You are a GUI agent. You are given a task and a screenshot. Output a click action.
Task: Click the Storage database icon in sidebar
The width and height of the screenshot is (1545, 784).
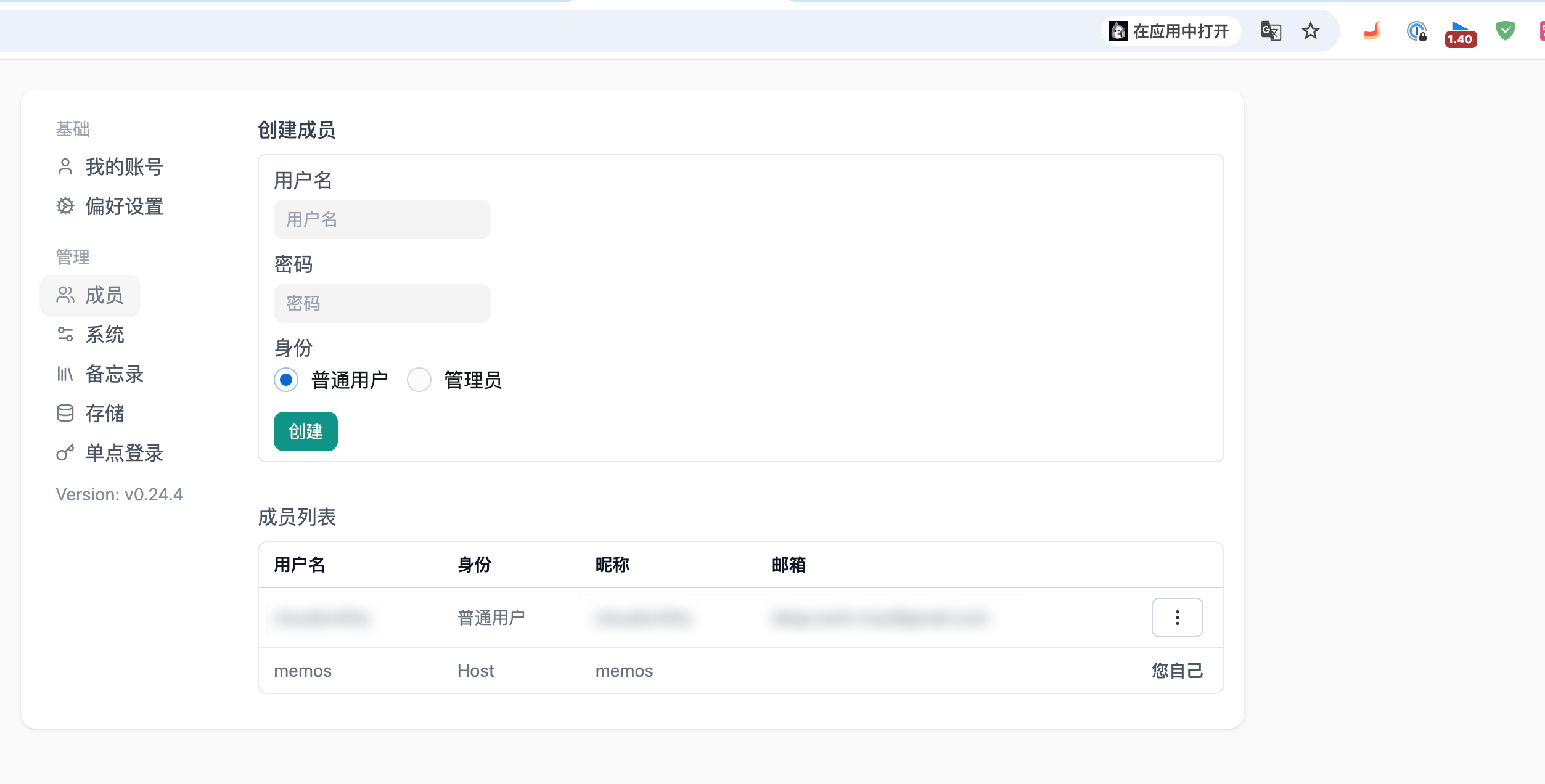(65, 414)
